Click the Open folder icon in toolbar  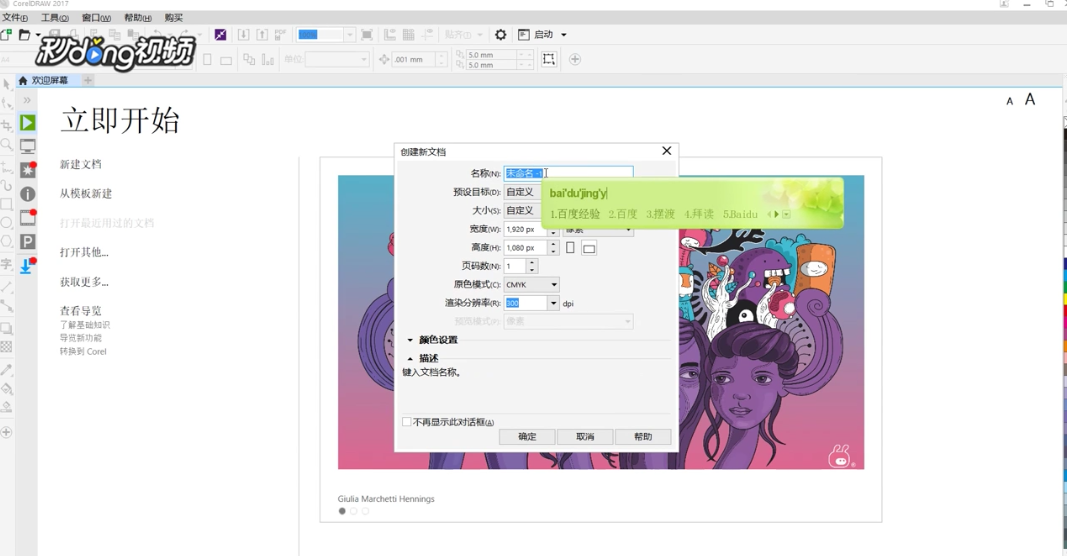click(24, 34)
